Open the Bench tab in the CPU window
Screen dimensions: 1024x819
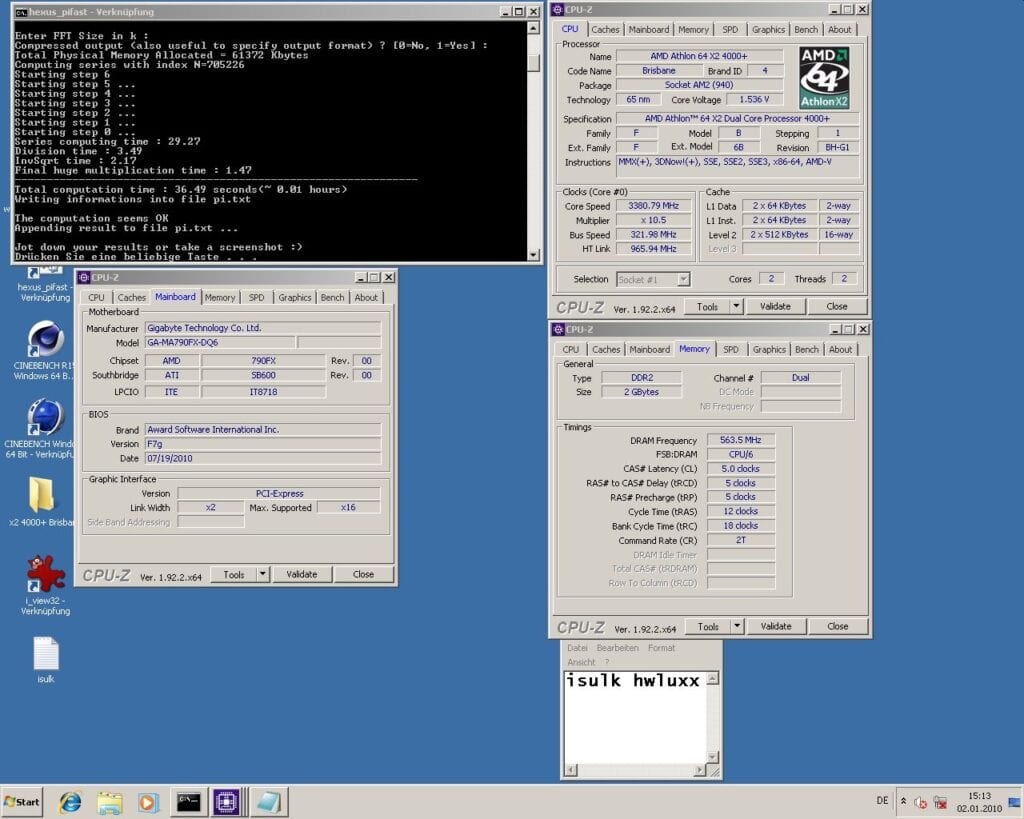[806, 29]
